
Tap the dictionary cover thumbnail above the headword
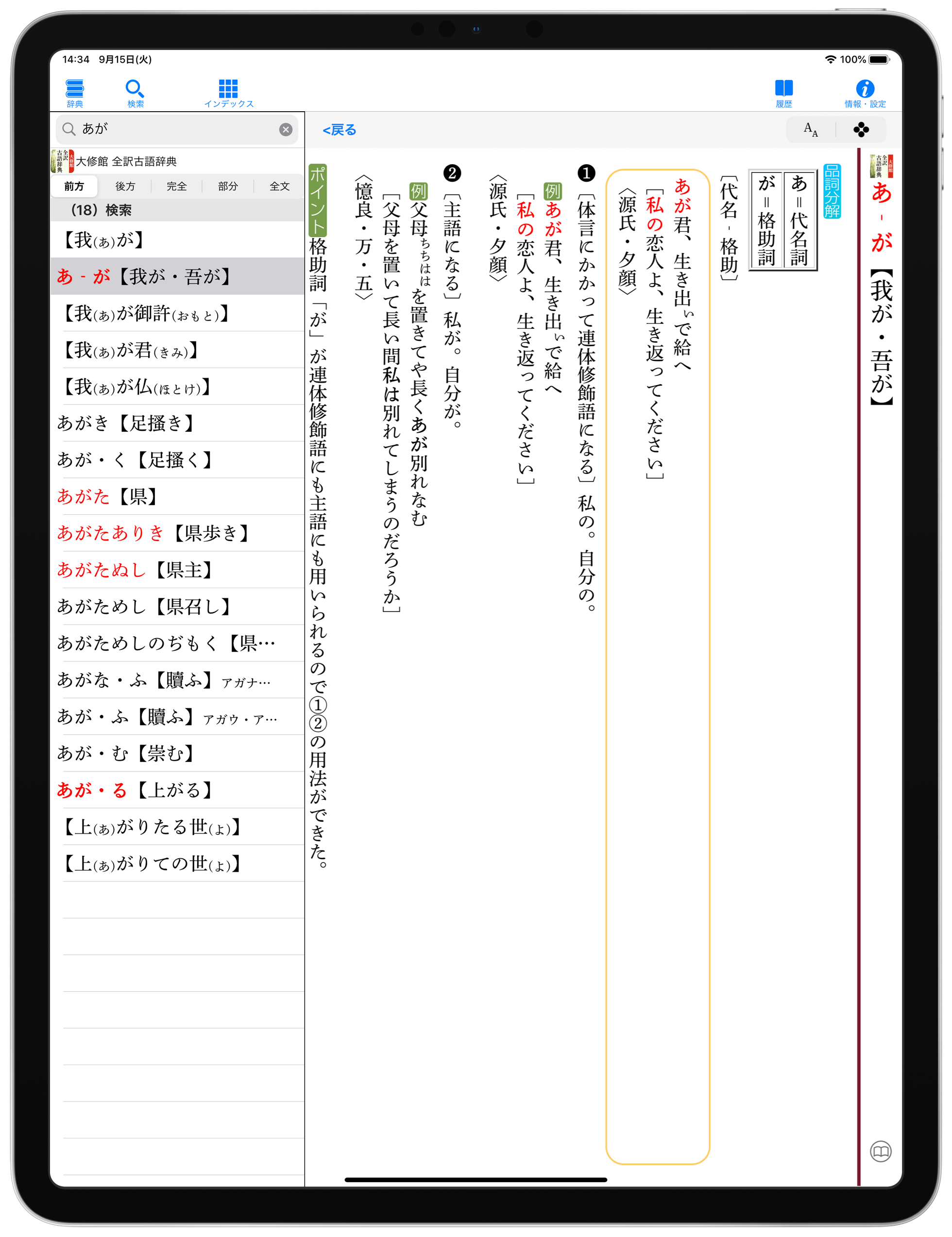pyautogui.click(x=881, y=166)
